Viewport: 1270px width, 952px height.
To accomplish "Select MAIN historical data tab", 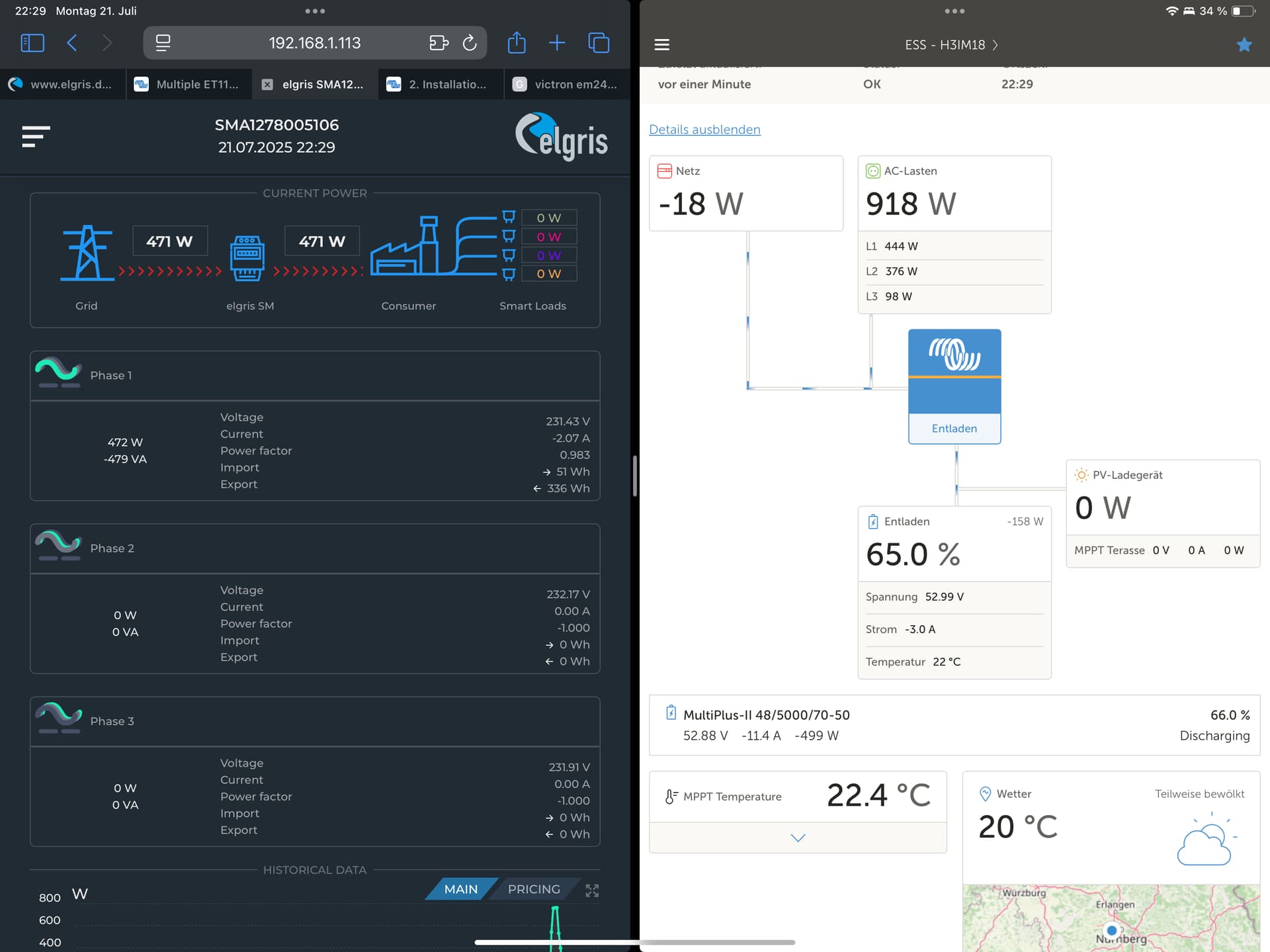I will point(461,889).
